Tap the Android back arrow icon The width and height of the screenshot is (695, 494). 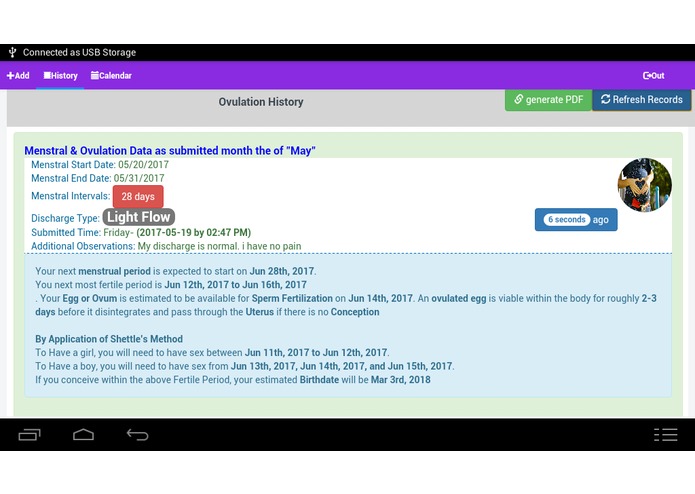point(137,435)
